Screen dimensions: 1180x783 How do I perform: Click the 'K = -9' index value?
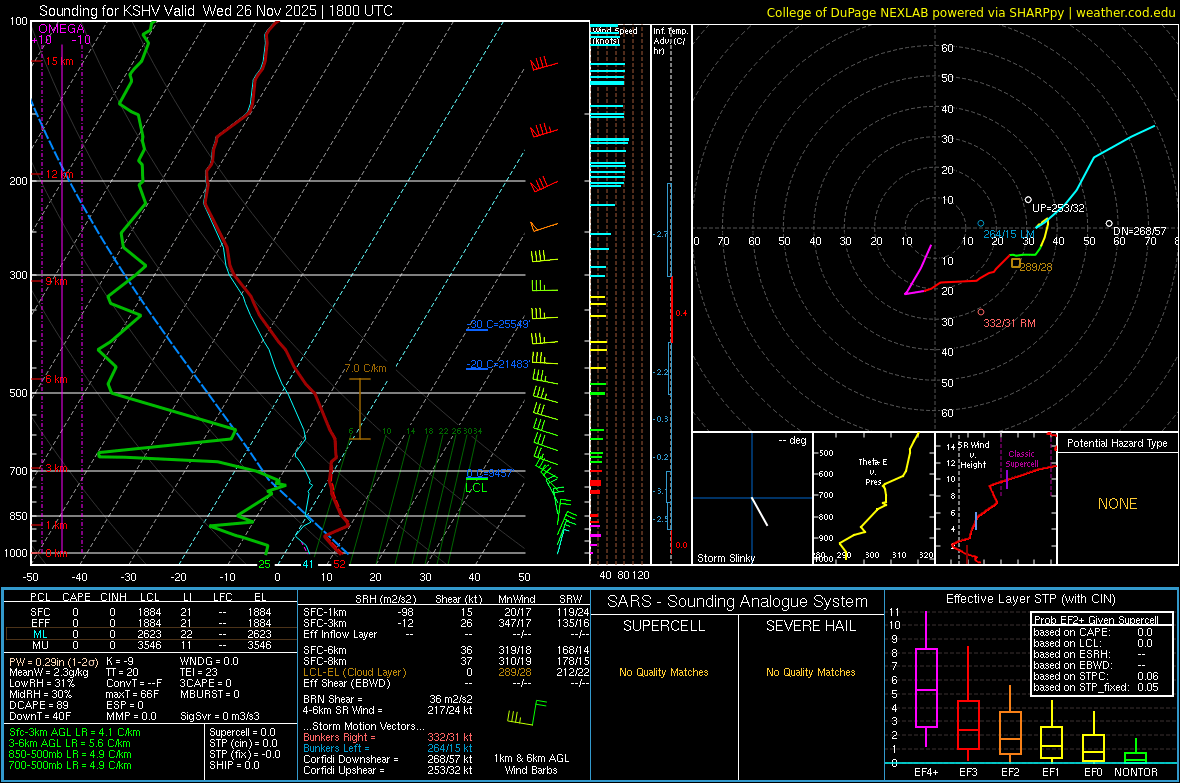coord(120,661)
